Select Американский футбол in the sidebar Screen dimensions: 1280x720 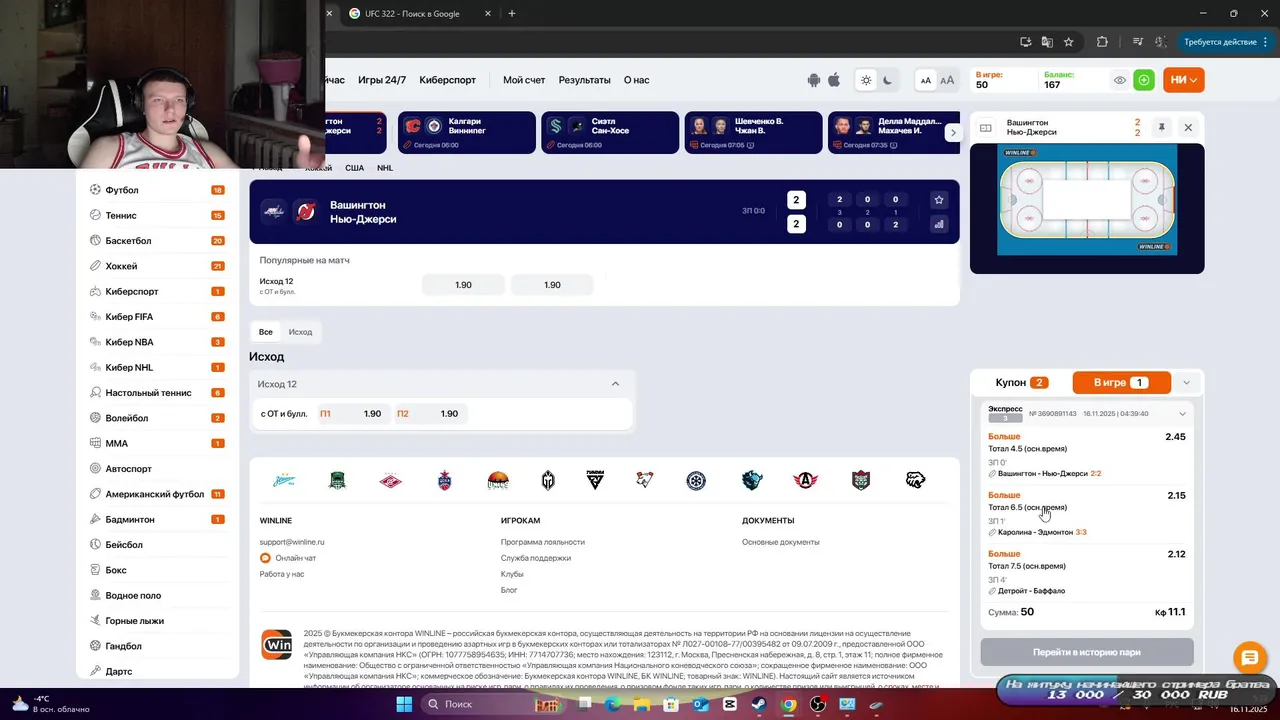(157, 494)
